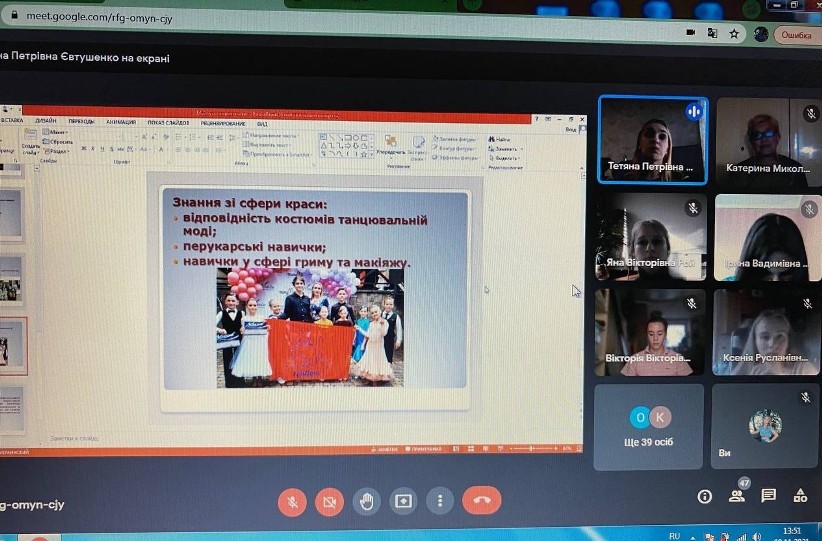Image resolution: width=822 pixels, height=541 pixels.
Task: Turn on the camera in Meet
Action: tap(329, 502)
